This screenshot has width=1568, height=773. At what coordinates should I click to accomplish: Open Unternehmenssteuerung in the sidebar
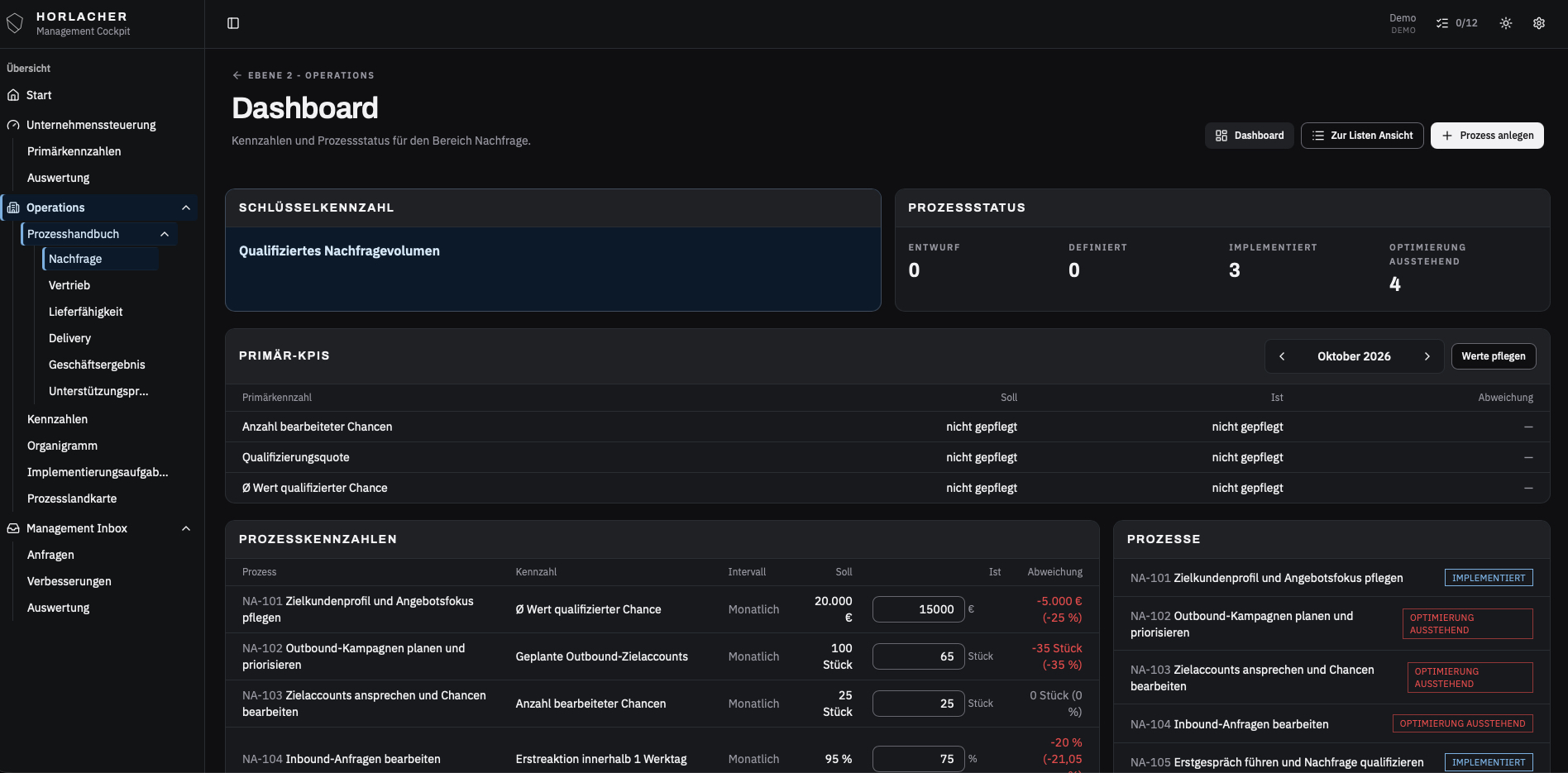[x=91, y=125]
